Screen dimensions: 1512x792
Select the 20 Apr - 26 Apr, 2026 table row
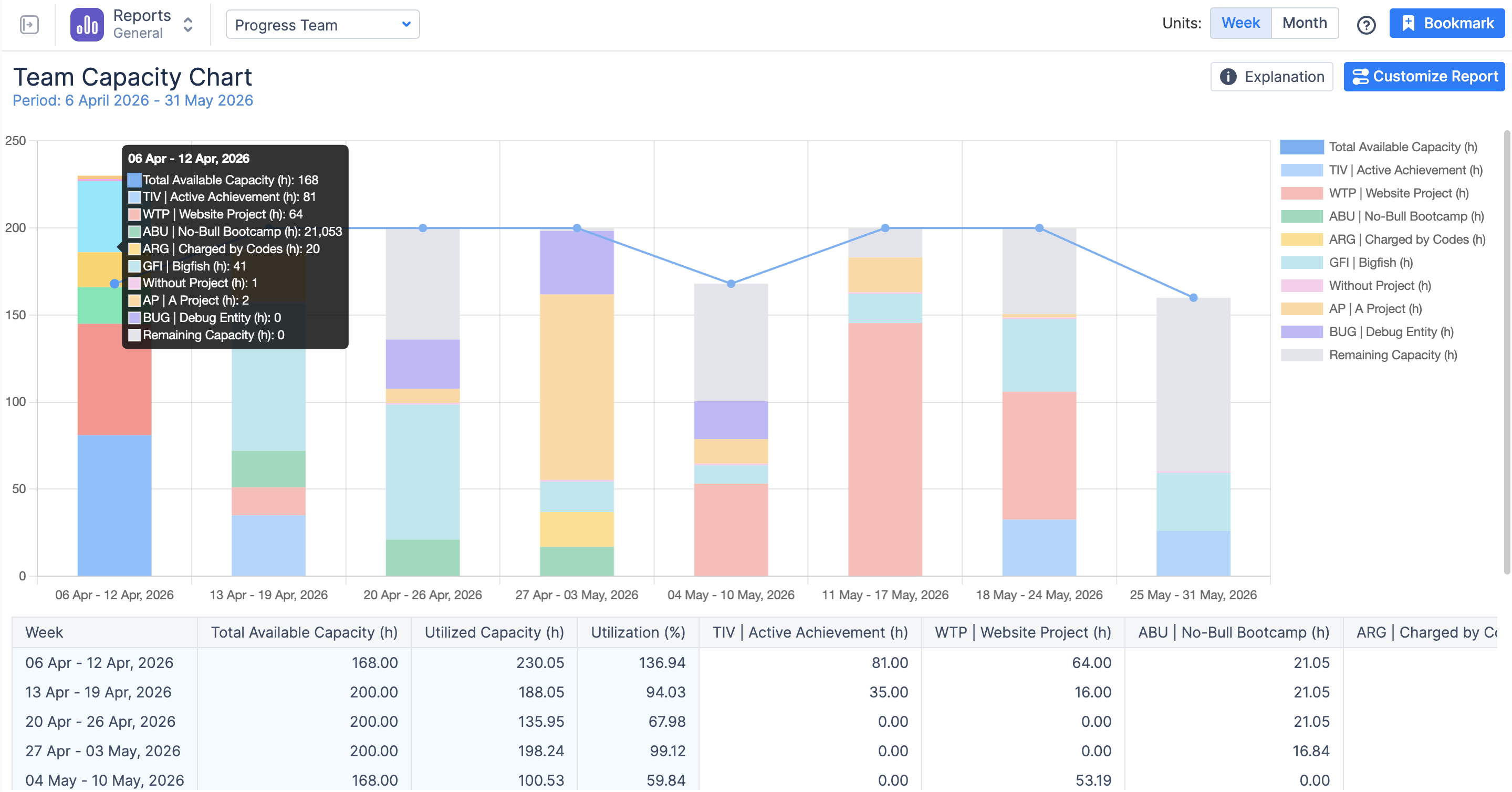click(754, 722)
